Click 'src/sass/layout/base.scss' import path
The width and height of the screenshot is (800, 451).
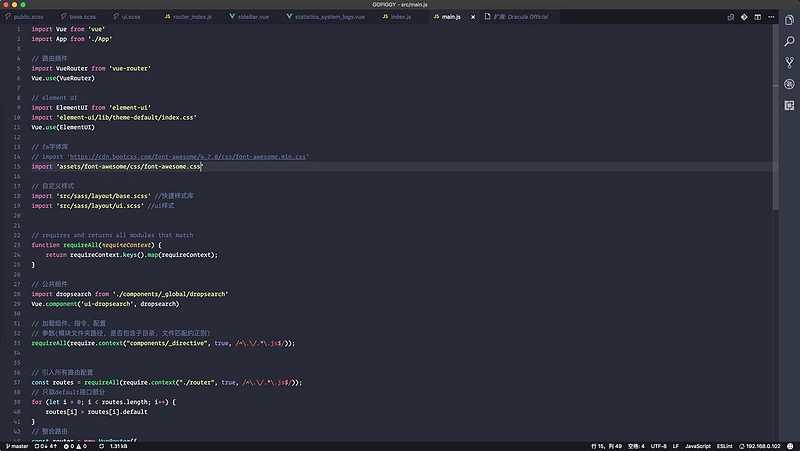click(104, 196)
